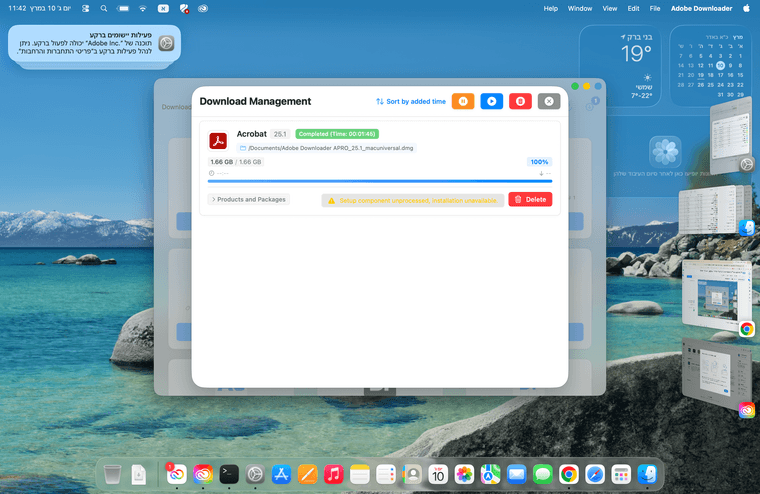This screenshot has height=494, width=760.
Task: Click the Wi-Fi status icon in menu bar
Action: [142, 8]
